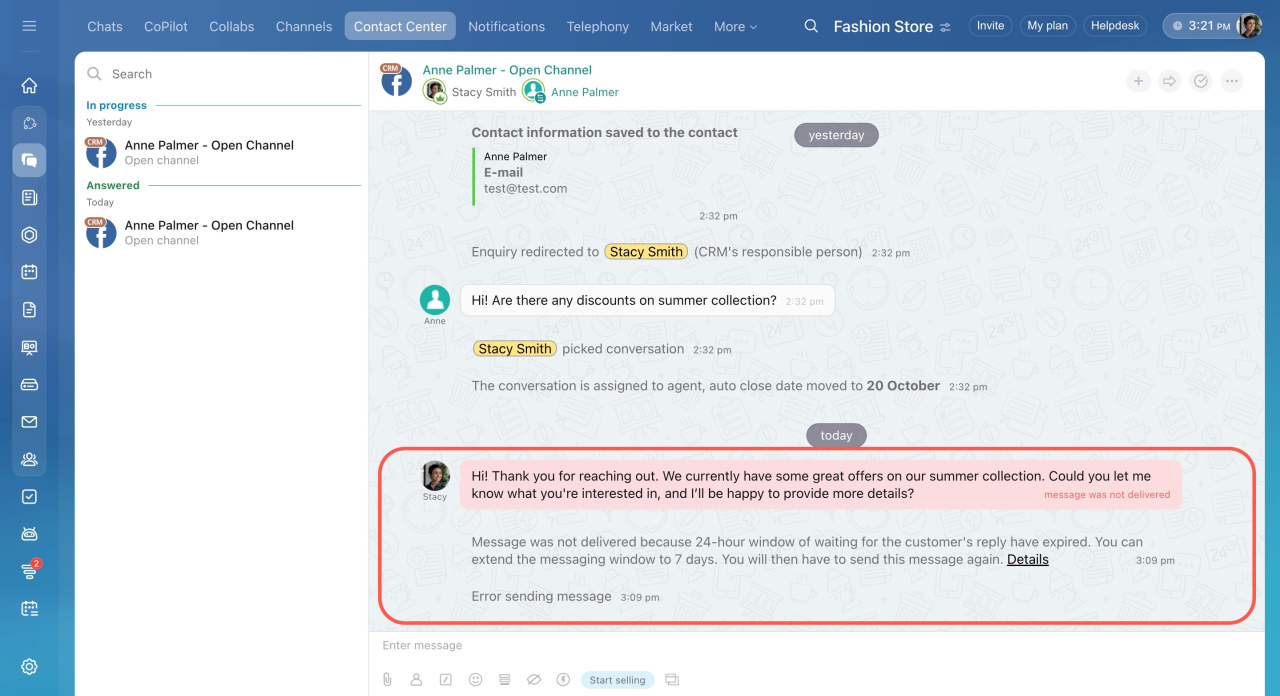Click Anne's avatar beside her message
Screen dimensions: 1280x696
click(x=435, y=300)
